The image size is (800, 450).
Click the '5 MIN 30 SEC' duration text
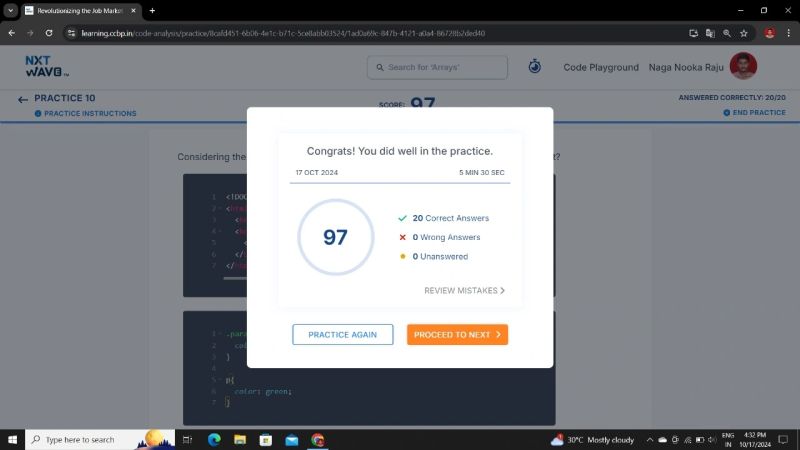click(x=481, y=172)
